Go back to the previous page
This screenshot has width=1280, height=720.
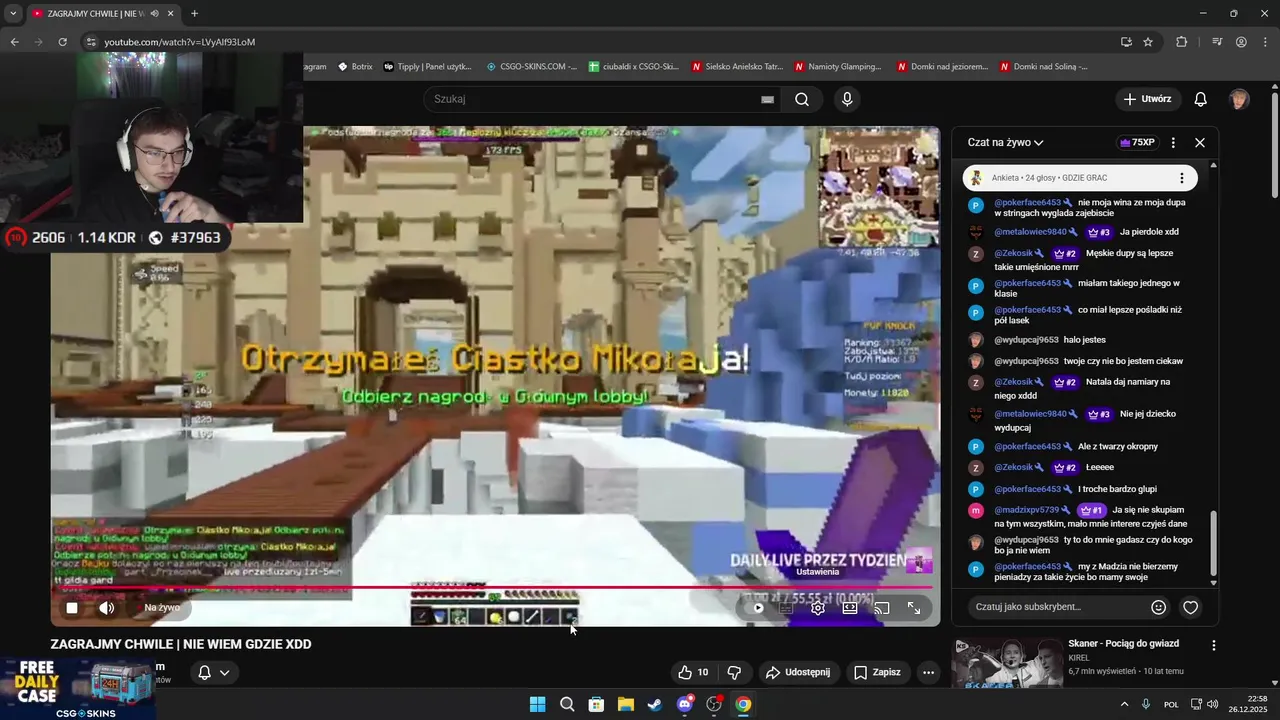click(x=14, y=42)
